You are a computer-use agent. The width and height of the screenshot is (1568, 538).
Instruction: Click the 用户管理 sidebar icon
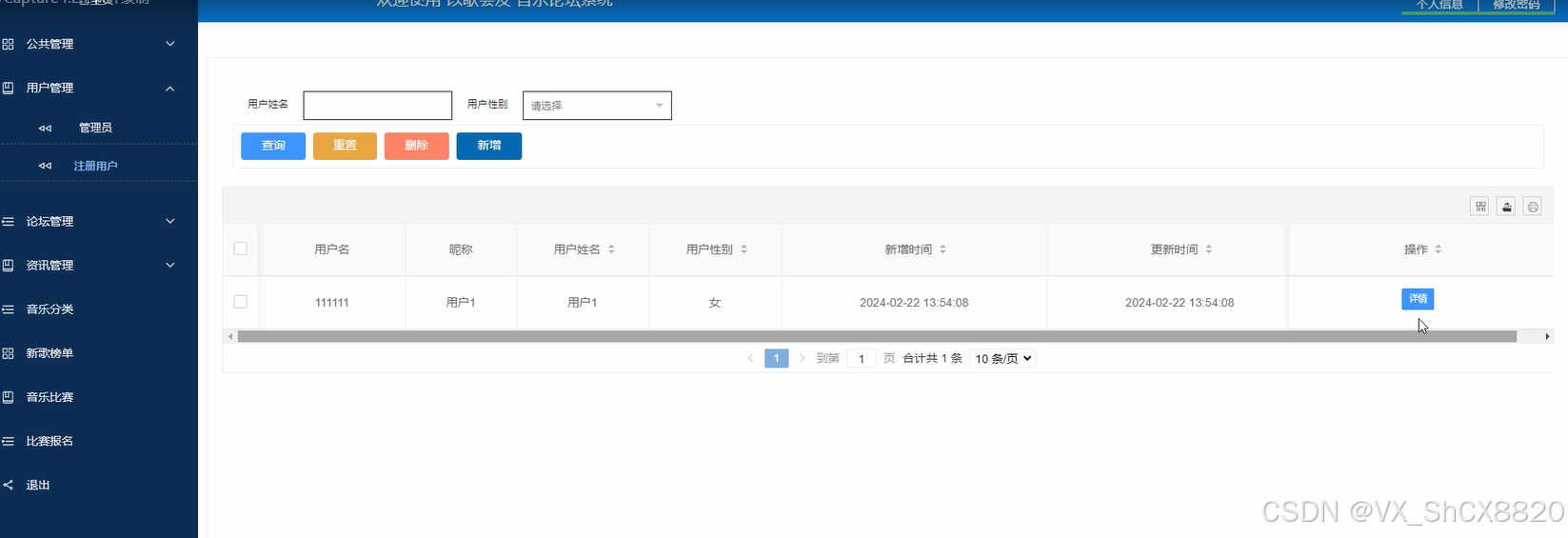pyautogui.click(x=8, y=88)
